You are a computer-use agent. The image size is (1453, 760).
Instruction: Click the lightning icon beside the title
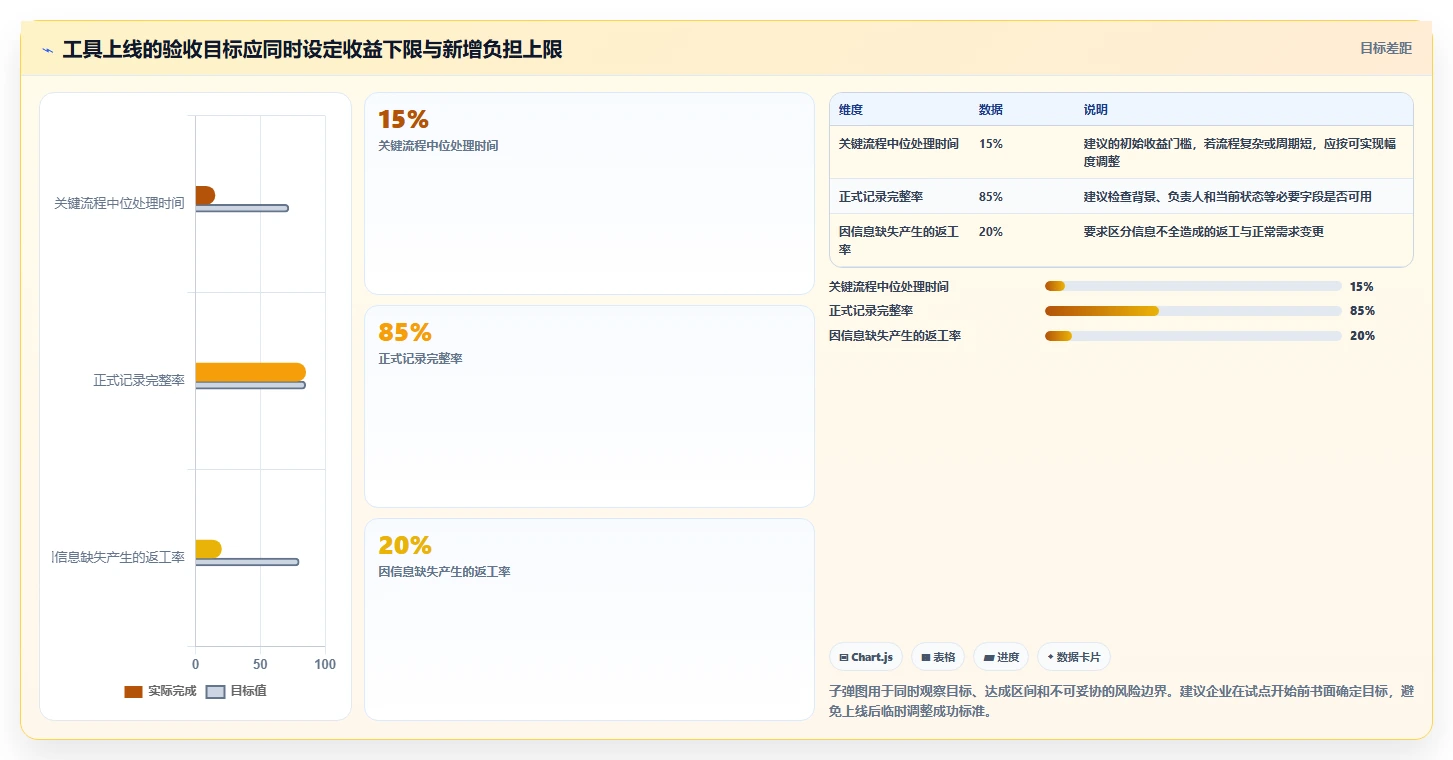click(x=47, y=50)
